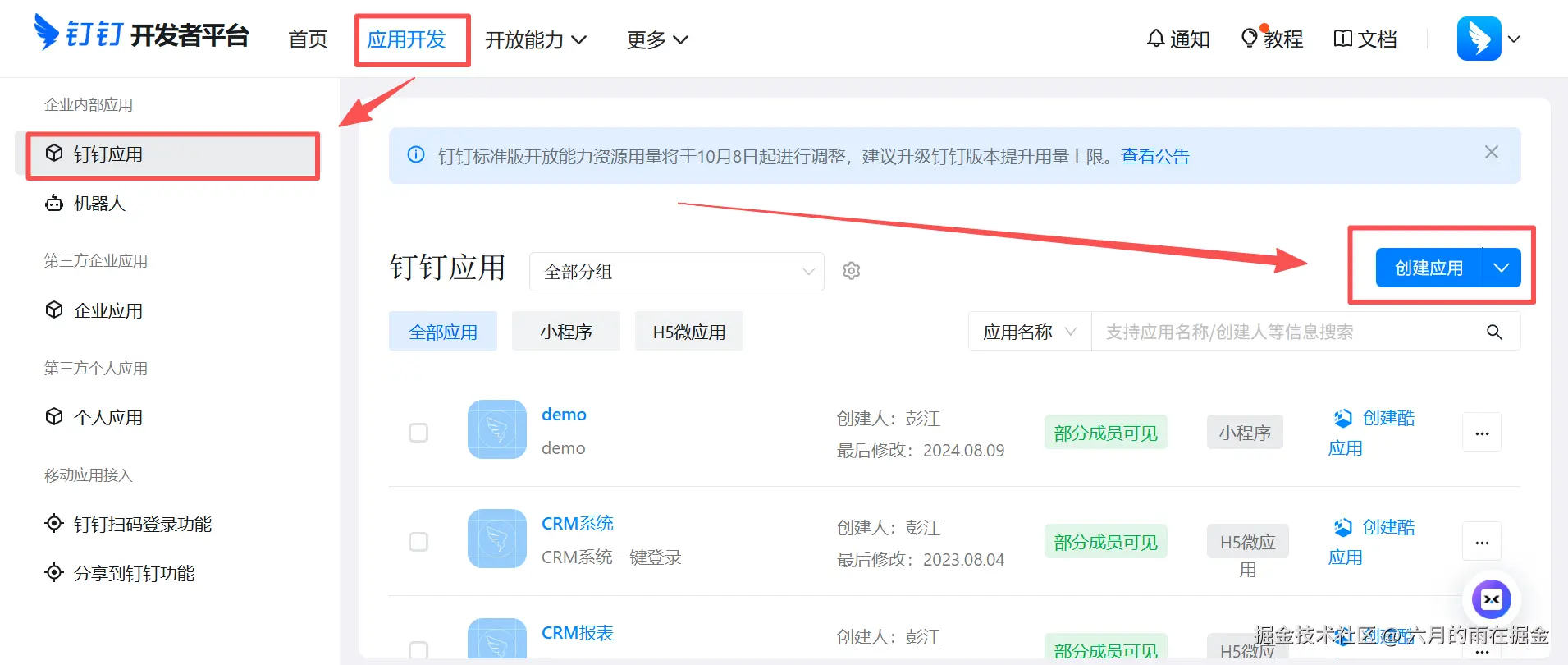
Task: Open the demo app link
Action: 564,415
